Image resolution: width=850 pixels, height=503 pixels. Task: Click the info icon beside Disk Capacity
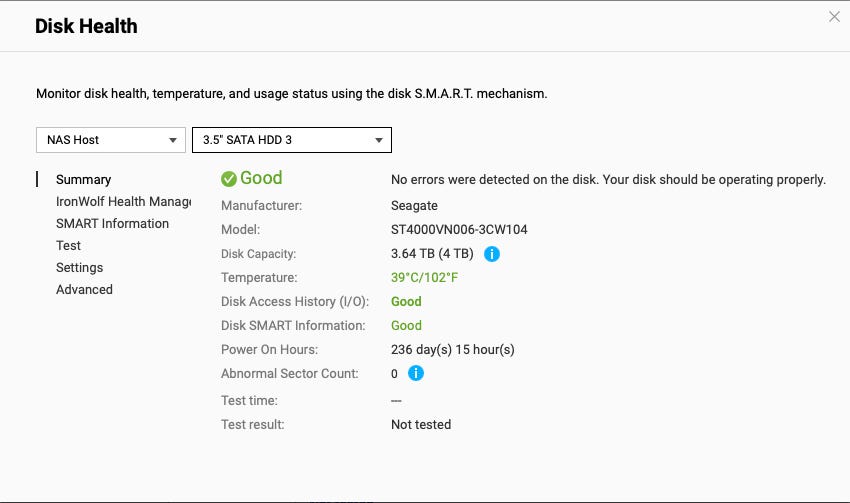pos(492,254)
